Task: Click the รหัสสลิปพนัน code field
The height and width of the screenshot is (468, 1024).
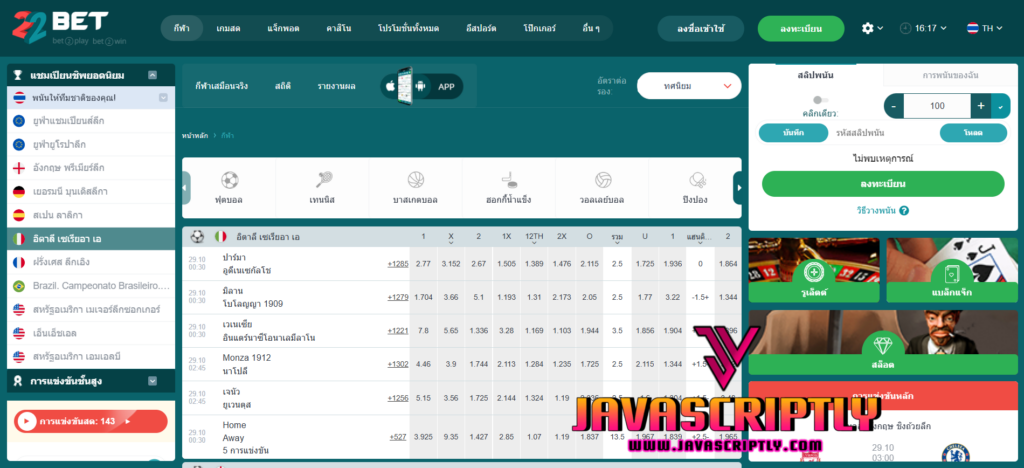Action: point(884,133)
